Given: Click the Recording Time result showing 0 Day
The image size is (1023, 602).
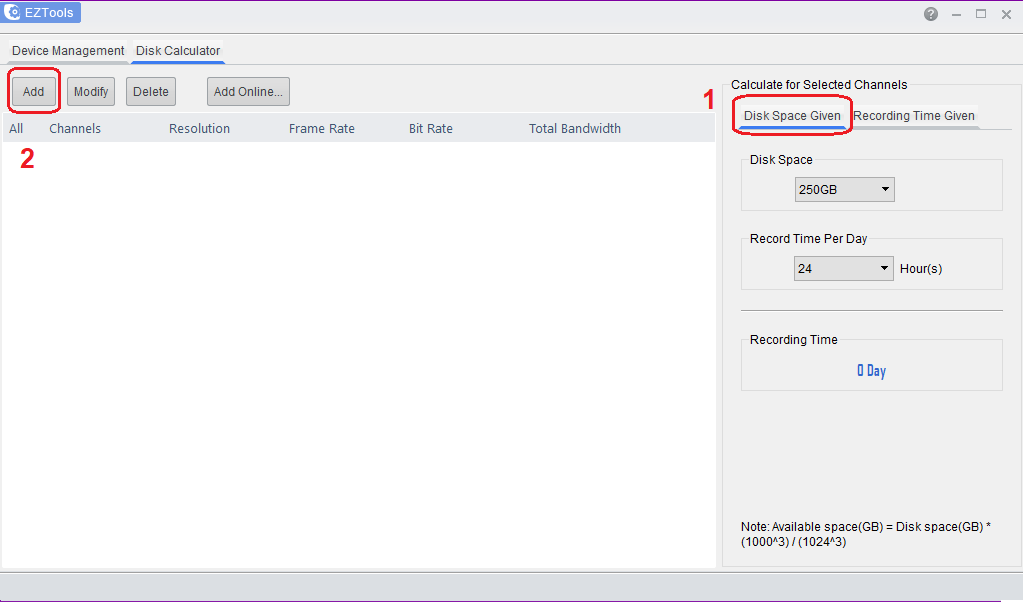Looking at the screenshot, I should [x=871, y=370].
